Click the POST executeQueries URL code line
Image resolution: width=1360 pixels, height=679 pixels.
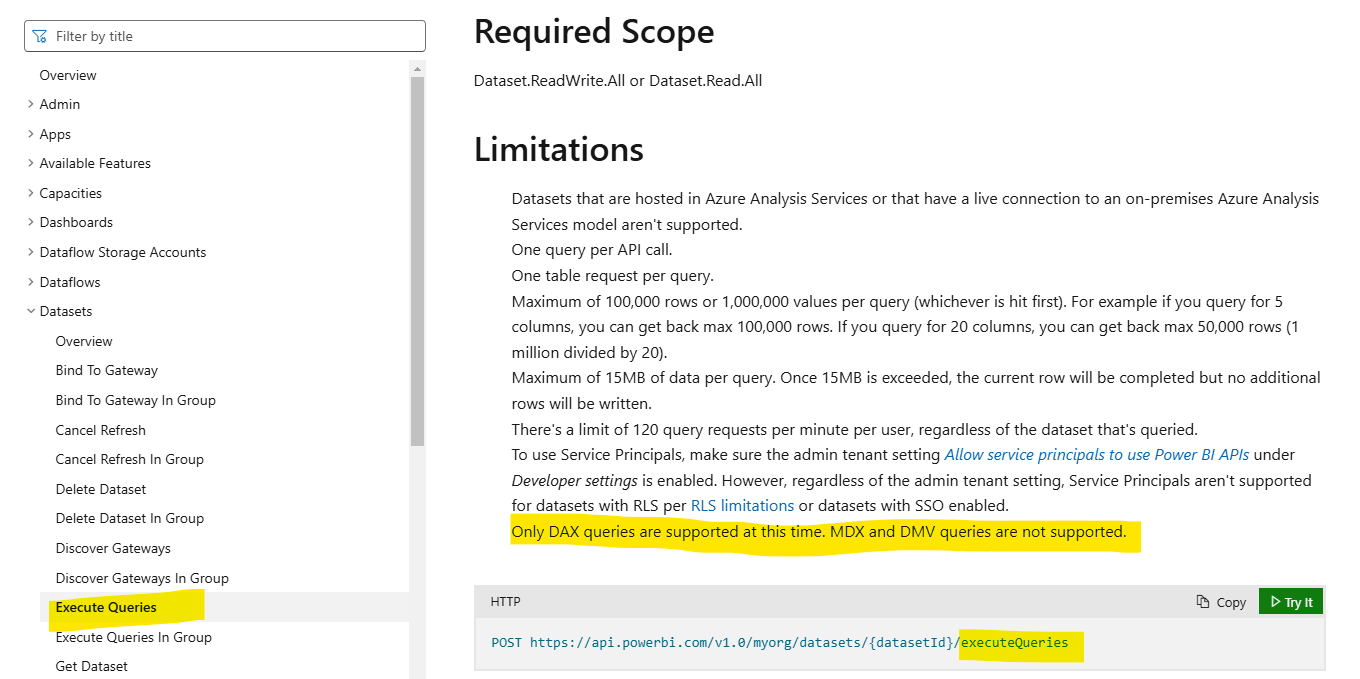tap(780, 642)
